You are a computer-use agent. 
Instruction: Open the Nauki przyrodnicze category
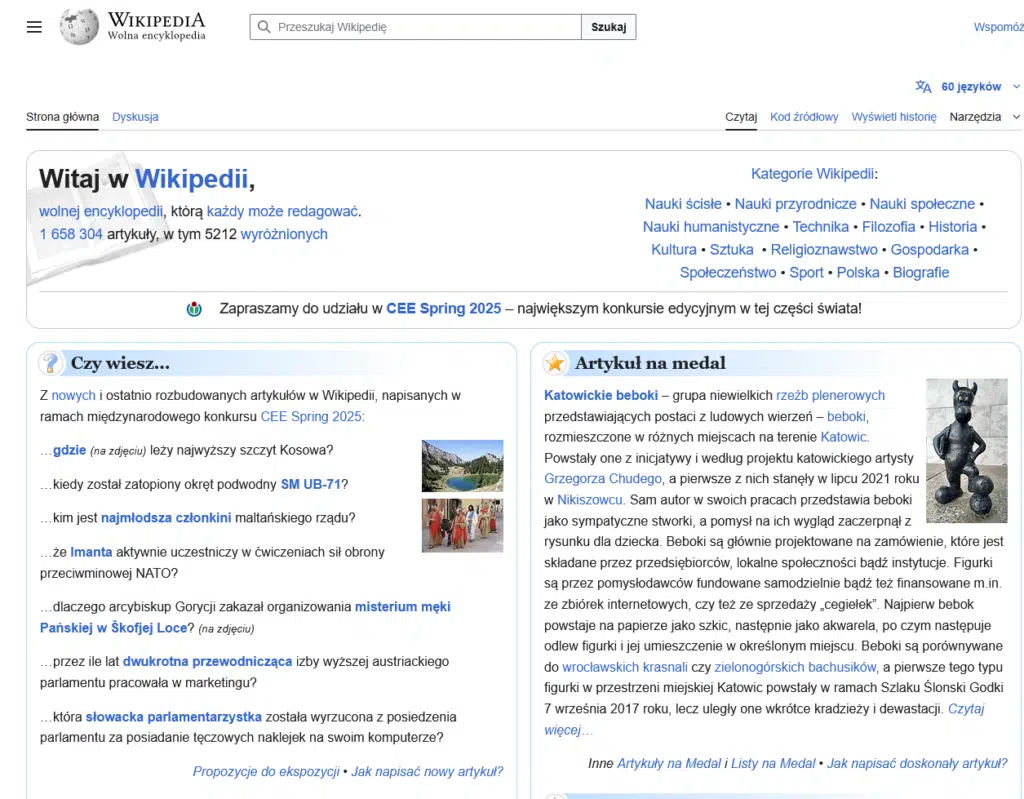795,204
